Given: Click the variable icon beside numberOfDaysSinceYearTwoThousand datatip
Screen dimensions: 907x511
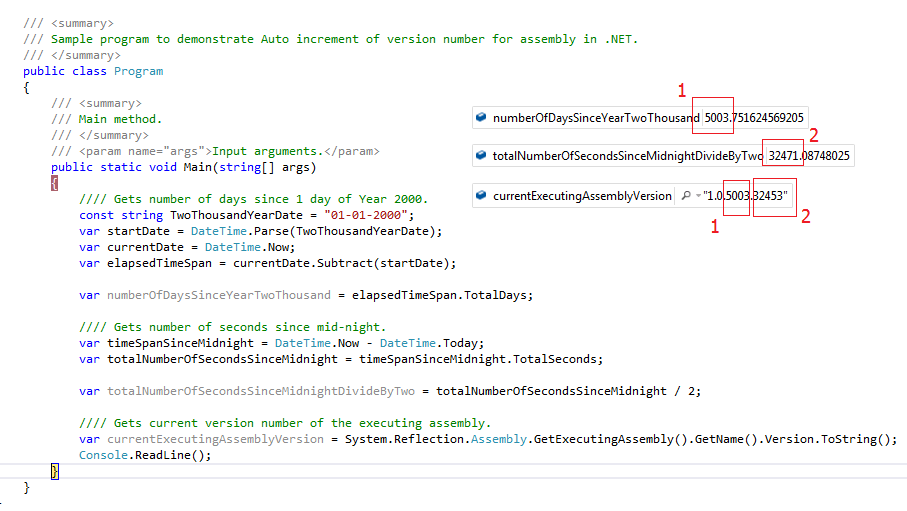Looking at the screenshot, I should click(481, 117).
